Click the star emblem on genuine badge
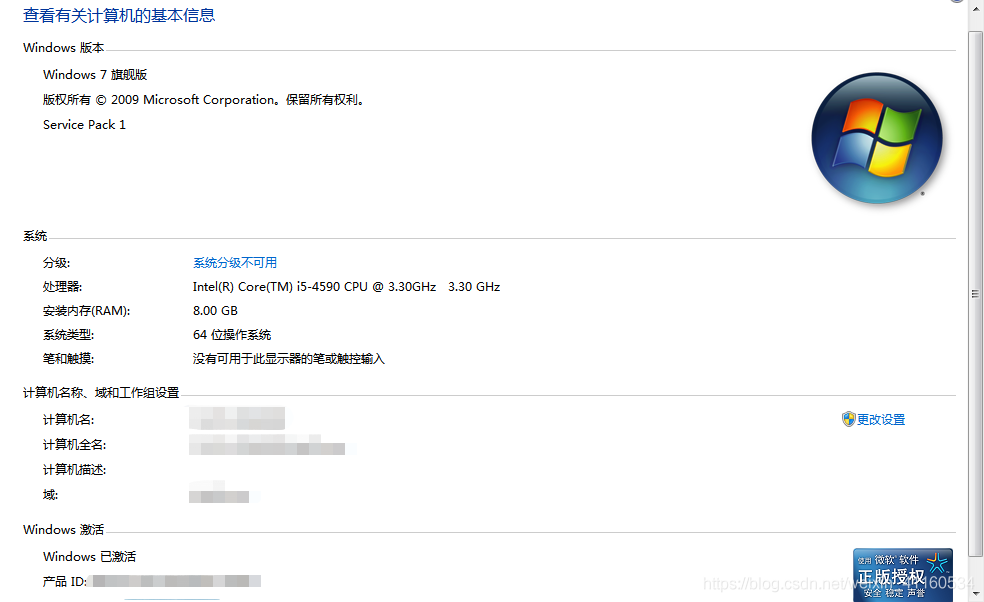984x602 pixels. [x=937, y=562]
